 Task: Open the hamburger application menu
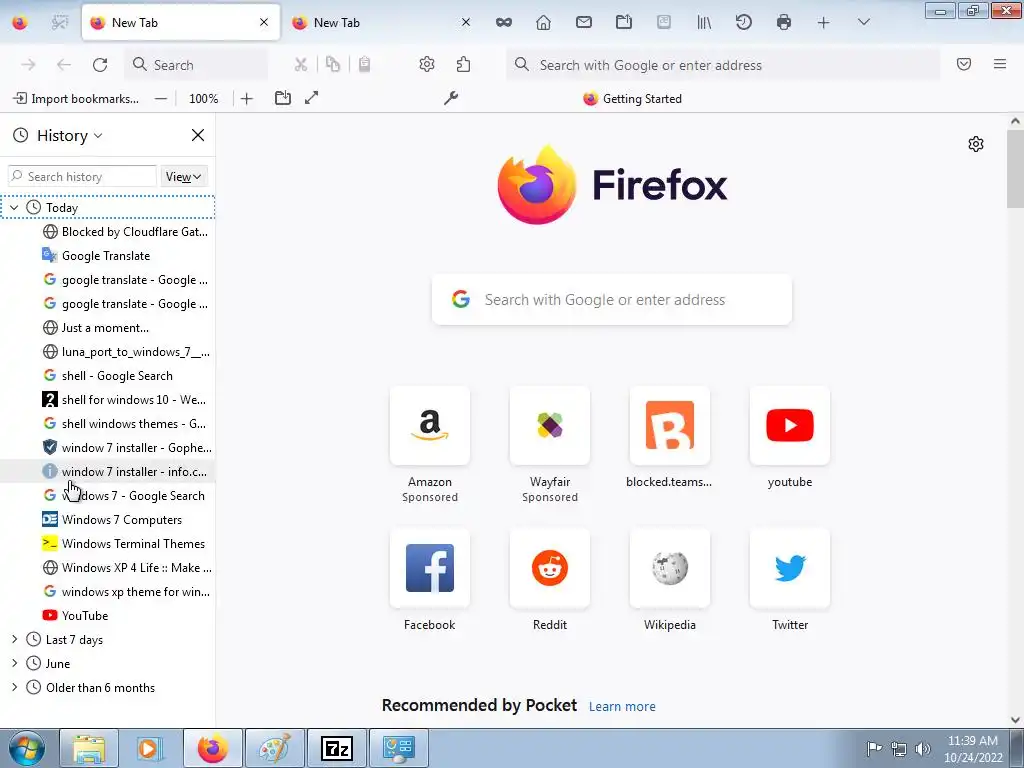pos(1000,64)
